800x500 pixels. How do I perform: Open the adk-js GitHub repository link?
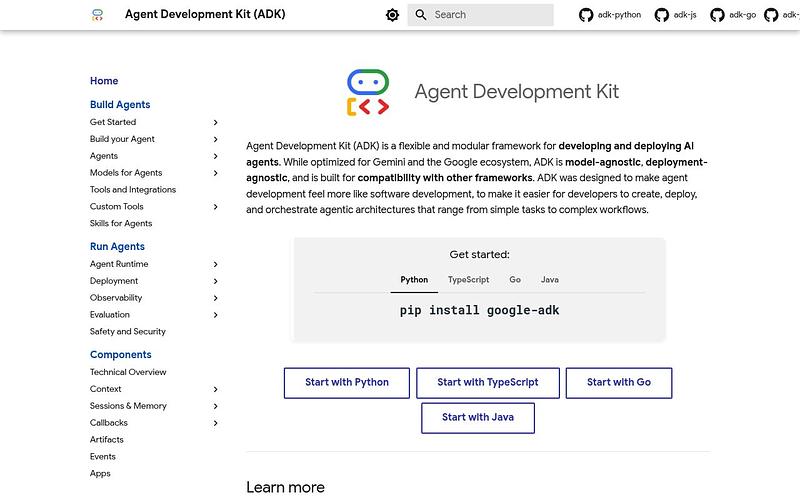click(676, 15)
